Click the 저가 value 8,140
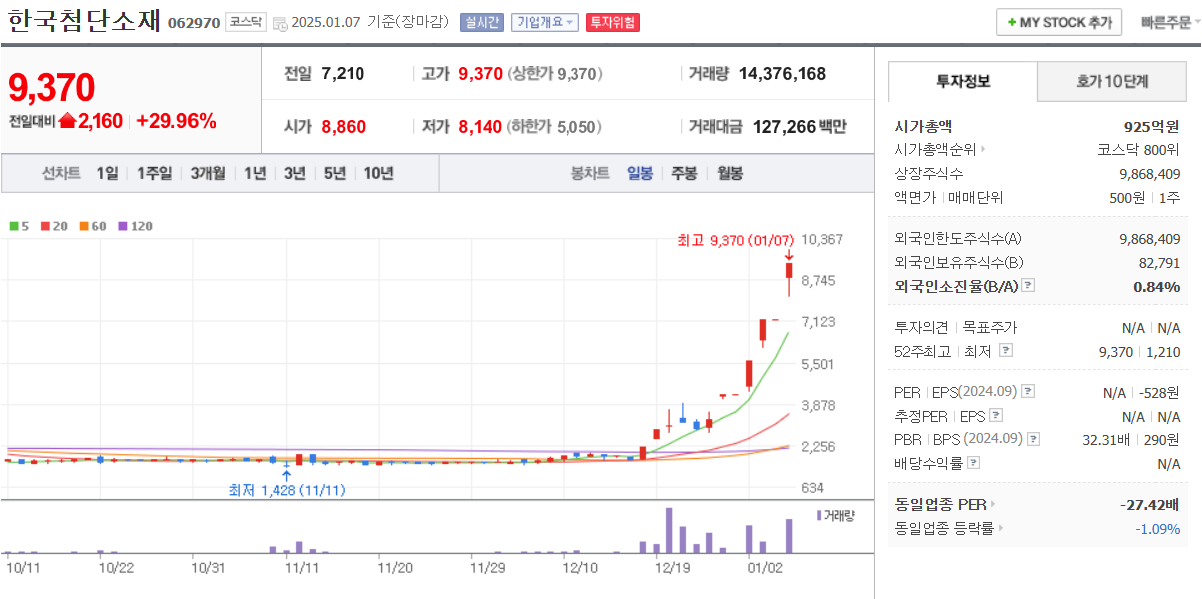Screen dimensions: 1202x599 [480, 127]
